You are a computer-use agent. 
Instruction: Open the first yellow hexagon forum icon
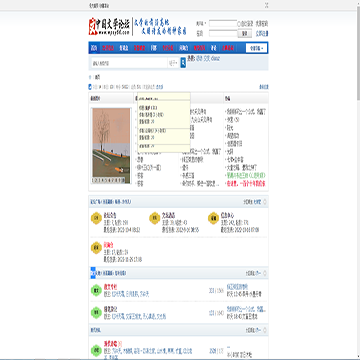(x=96, y=218)
